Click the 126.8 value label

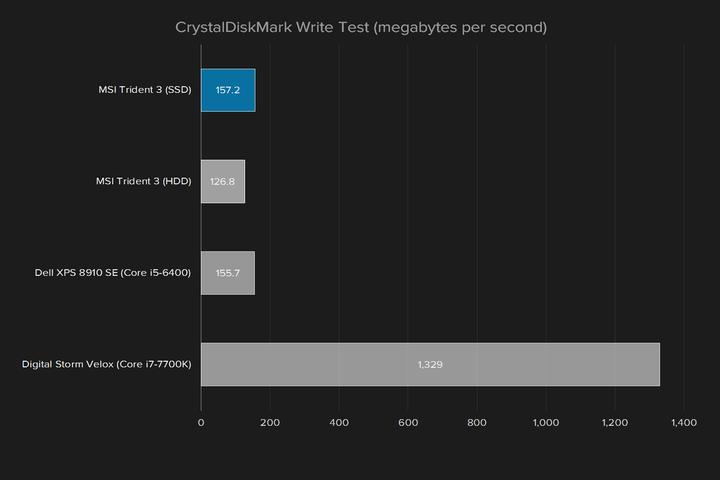[223, 181]
